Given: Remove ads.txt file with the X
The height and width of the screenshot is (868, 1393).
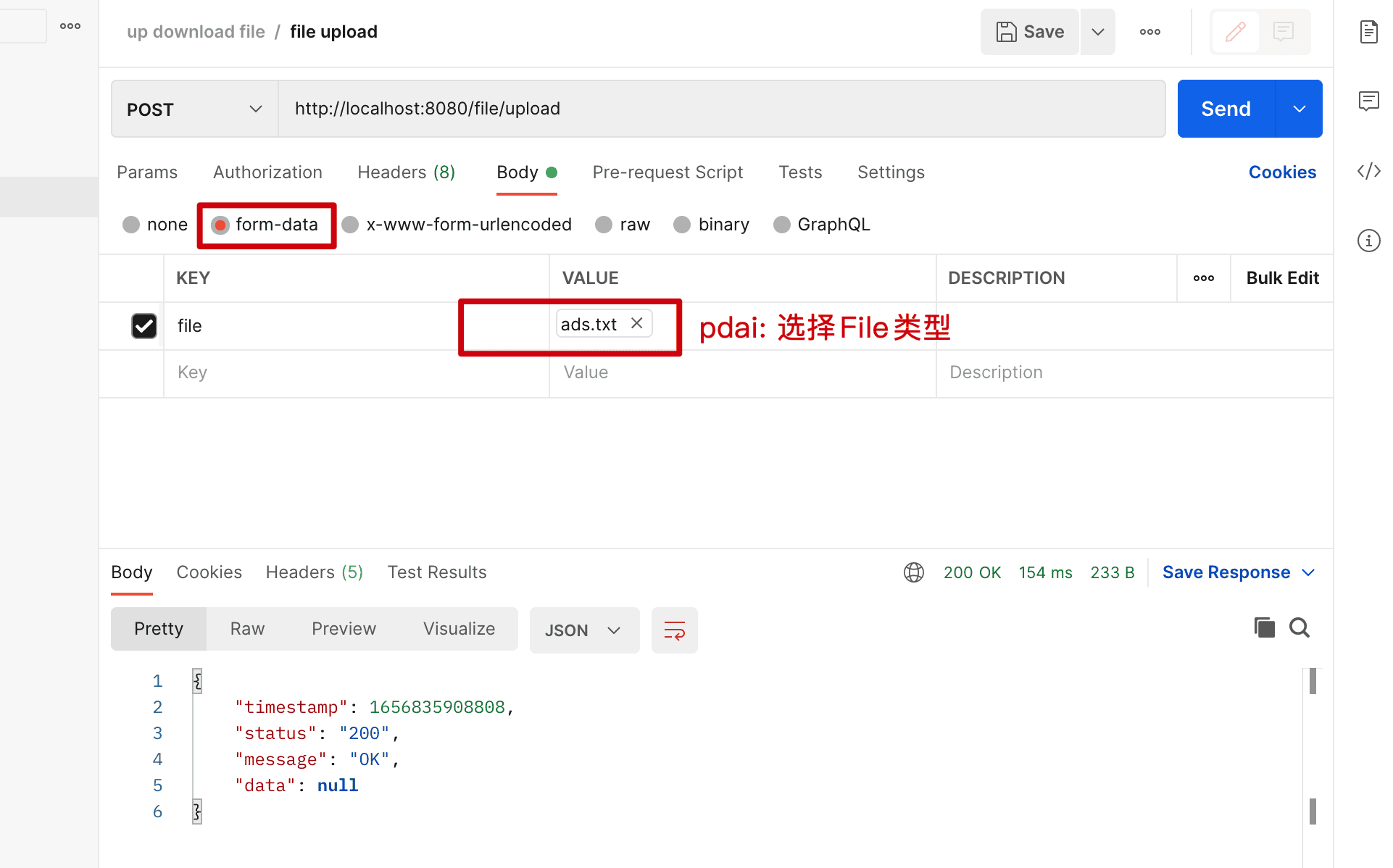Looking at the screenshot, I should 637,323.
